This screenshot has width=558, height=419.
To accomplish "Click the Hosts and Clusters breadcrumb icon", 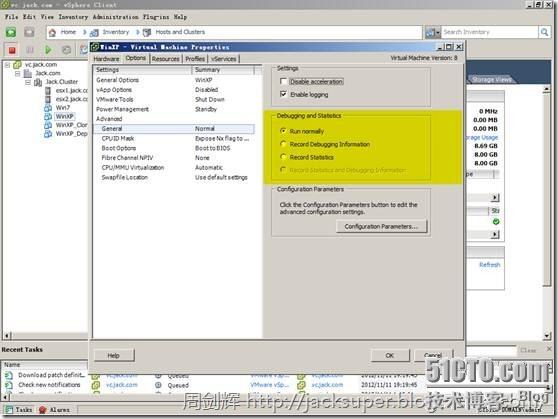I will (x=147, y=32).
